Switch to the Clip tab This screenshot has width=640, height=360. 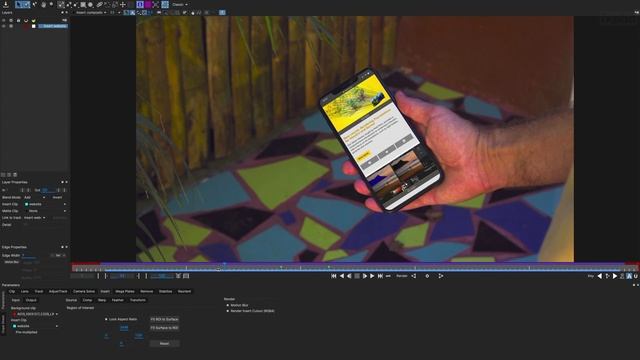point(12,291)
